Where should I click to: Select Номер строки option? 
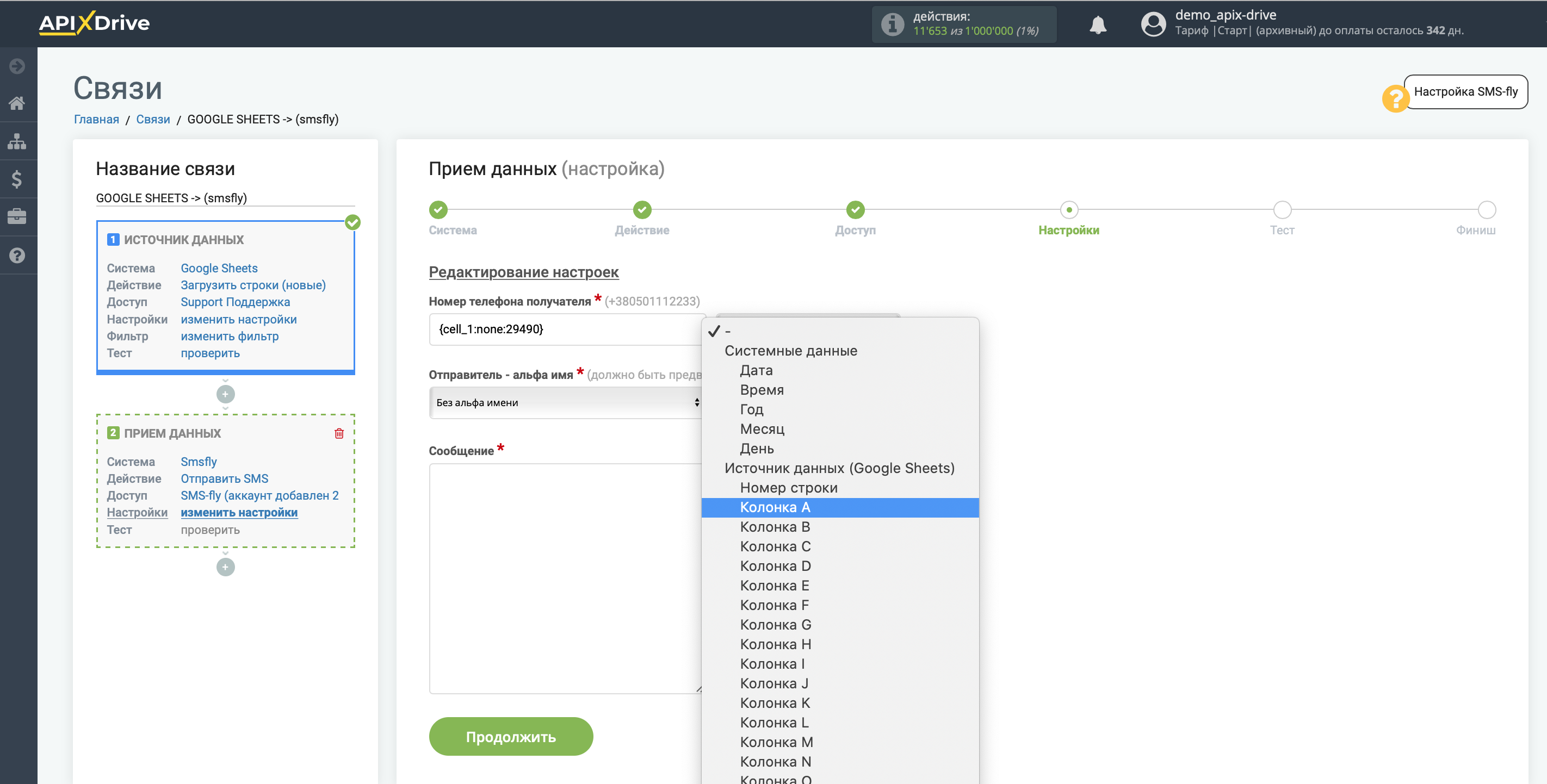[x=840, y=488]
